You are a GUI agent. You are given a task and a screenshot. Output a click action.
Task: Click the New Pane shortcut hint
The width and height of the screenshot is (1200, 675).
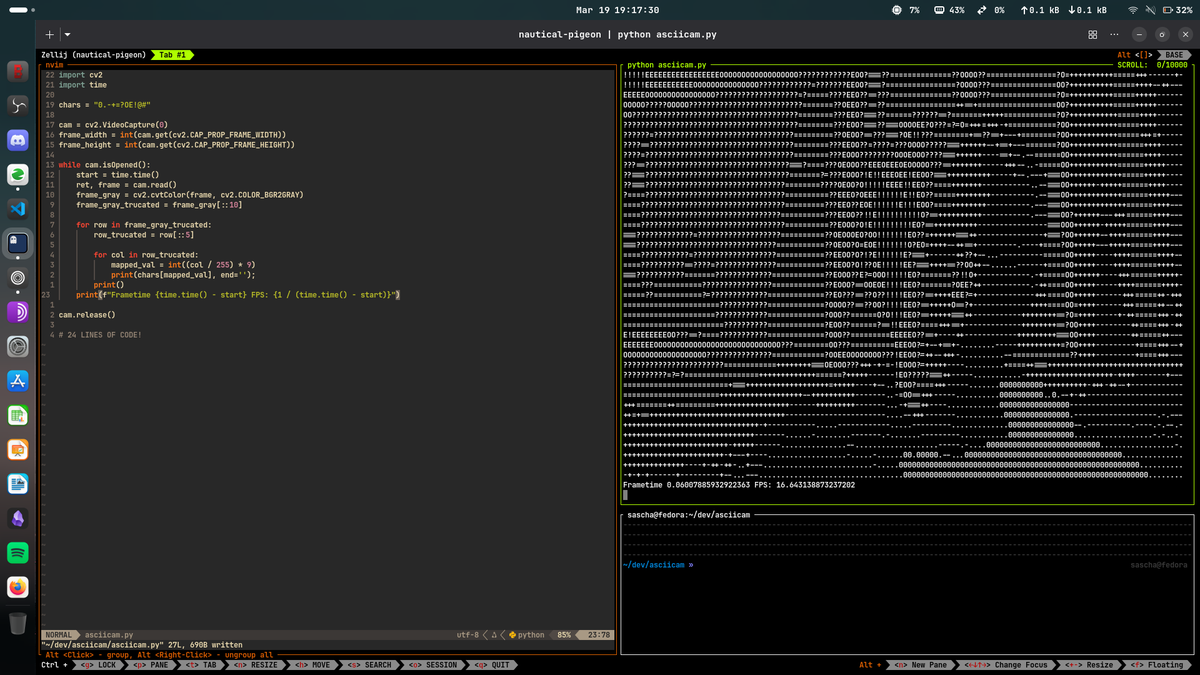tap(919, 665)
